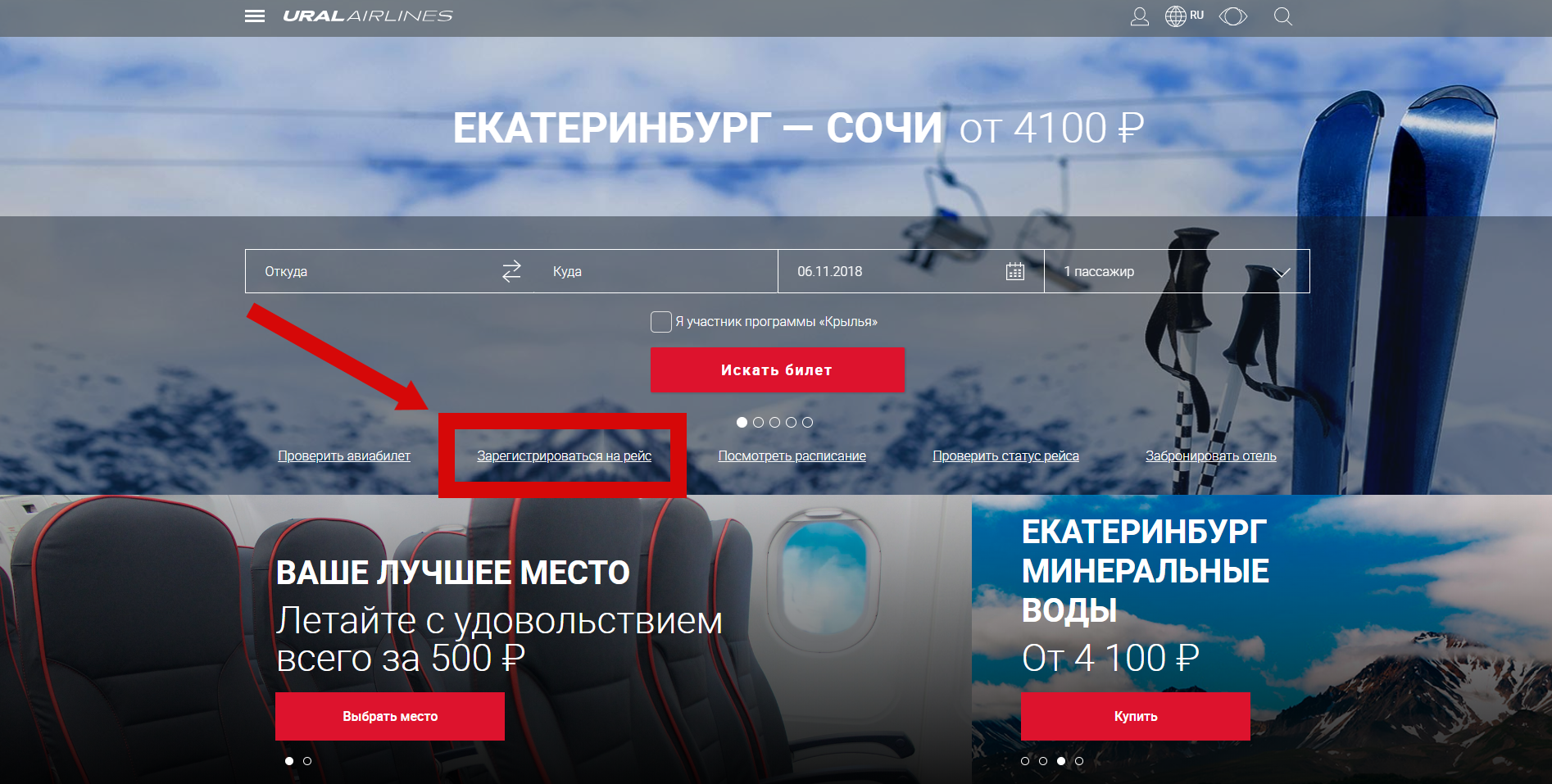1552x784 pixels.
Task: Click the Ural Airlines logo
Action: pos(367,16)
